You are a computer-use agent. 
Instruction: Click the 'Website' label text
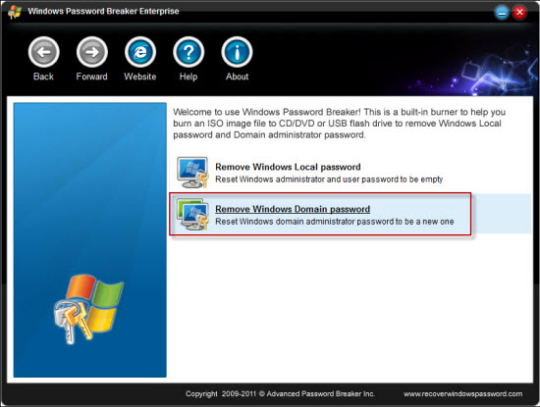coord(140,76)
